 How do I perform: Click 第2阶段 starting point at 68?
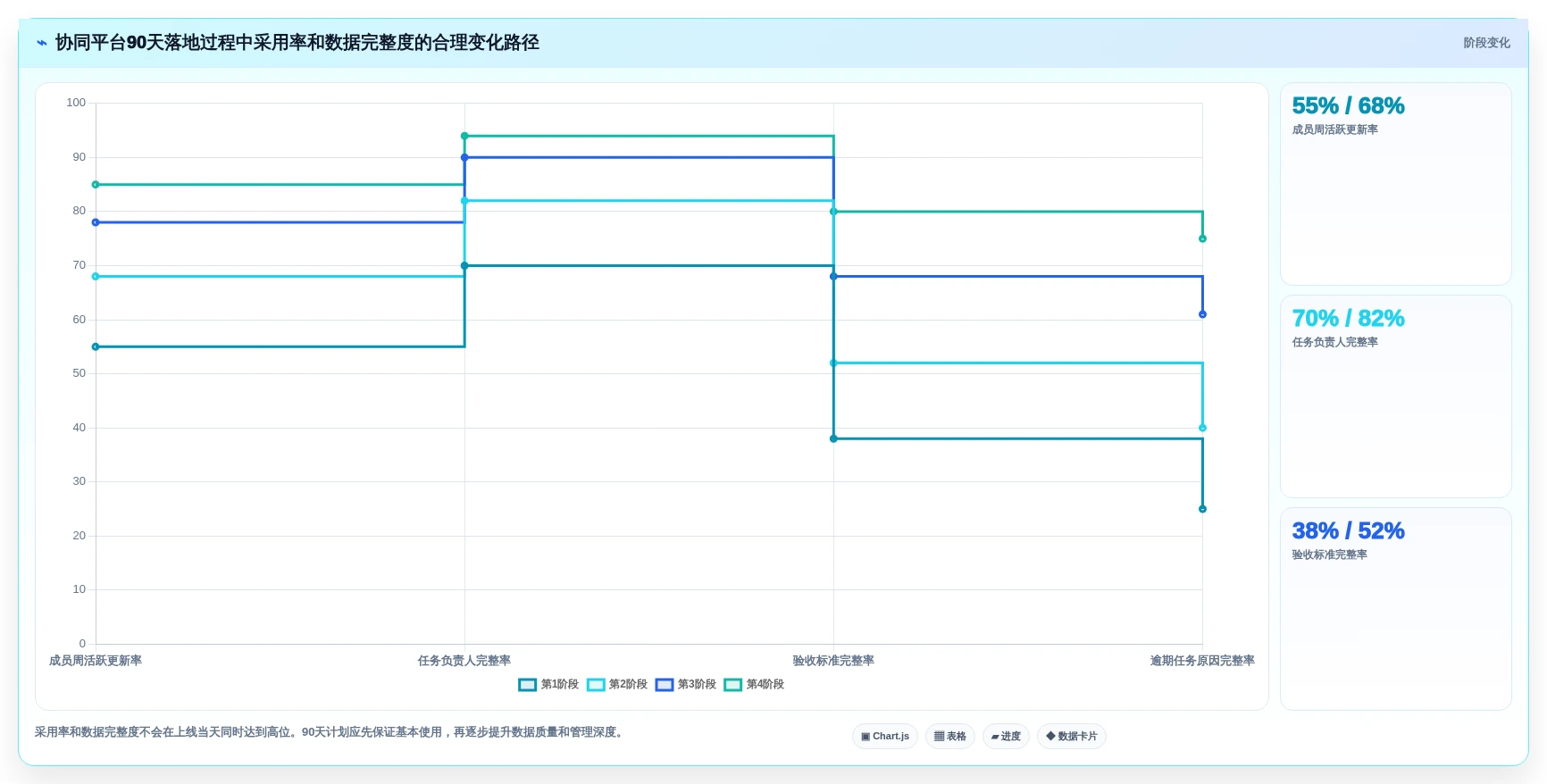96,277
